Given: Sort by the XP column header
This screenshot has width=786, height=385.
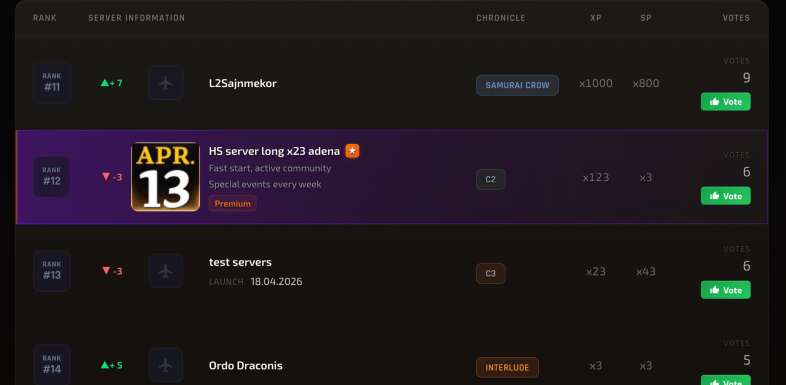Looking at the screenshot, I should [x=596, y=18].
